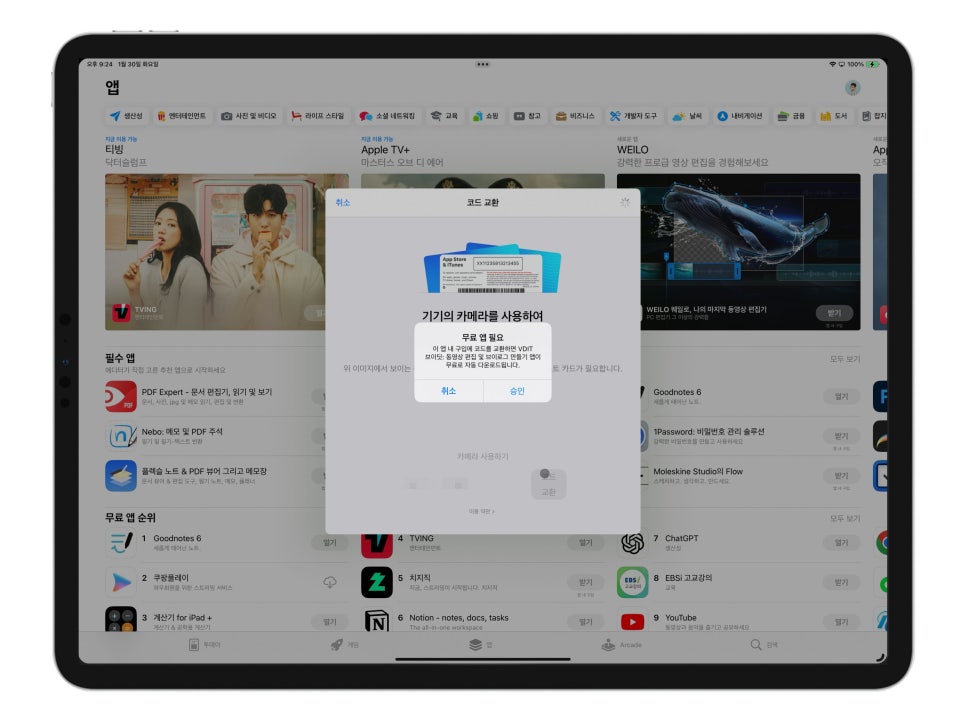Viewport: 966px width, 723px height.
Task: Show all 필수 앱 via 모두 보기
Action: [x=845, y=359]
